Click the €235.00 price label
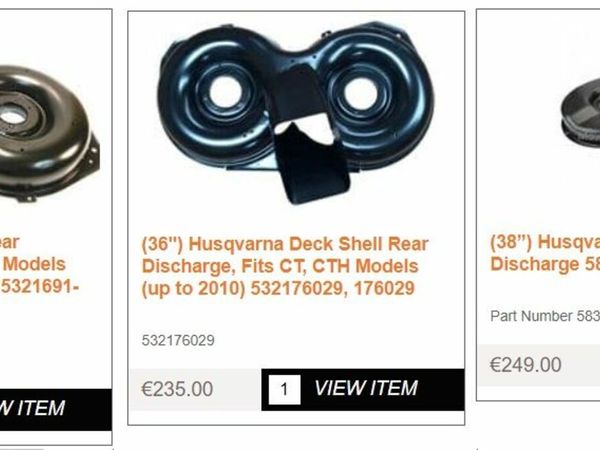Screen dimensions: 600x450 pos(177,389)
